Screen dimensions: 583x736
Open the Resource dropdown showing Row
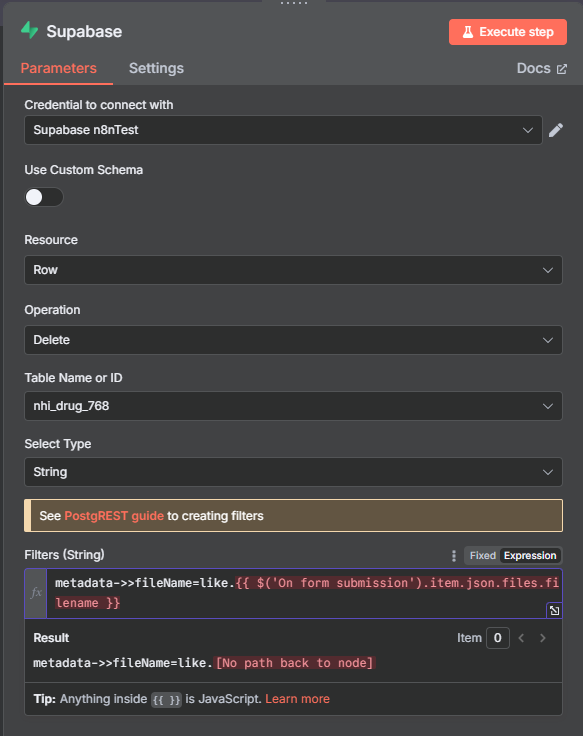[293, 270]
